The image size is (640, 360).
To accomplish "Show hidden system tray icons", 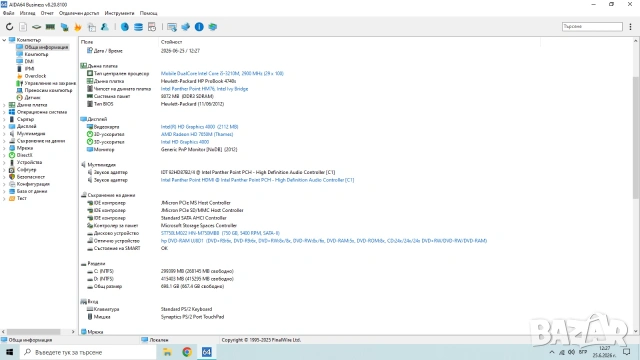I will tap(552, 352).
